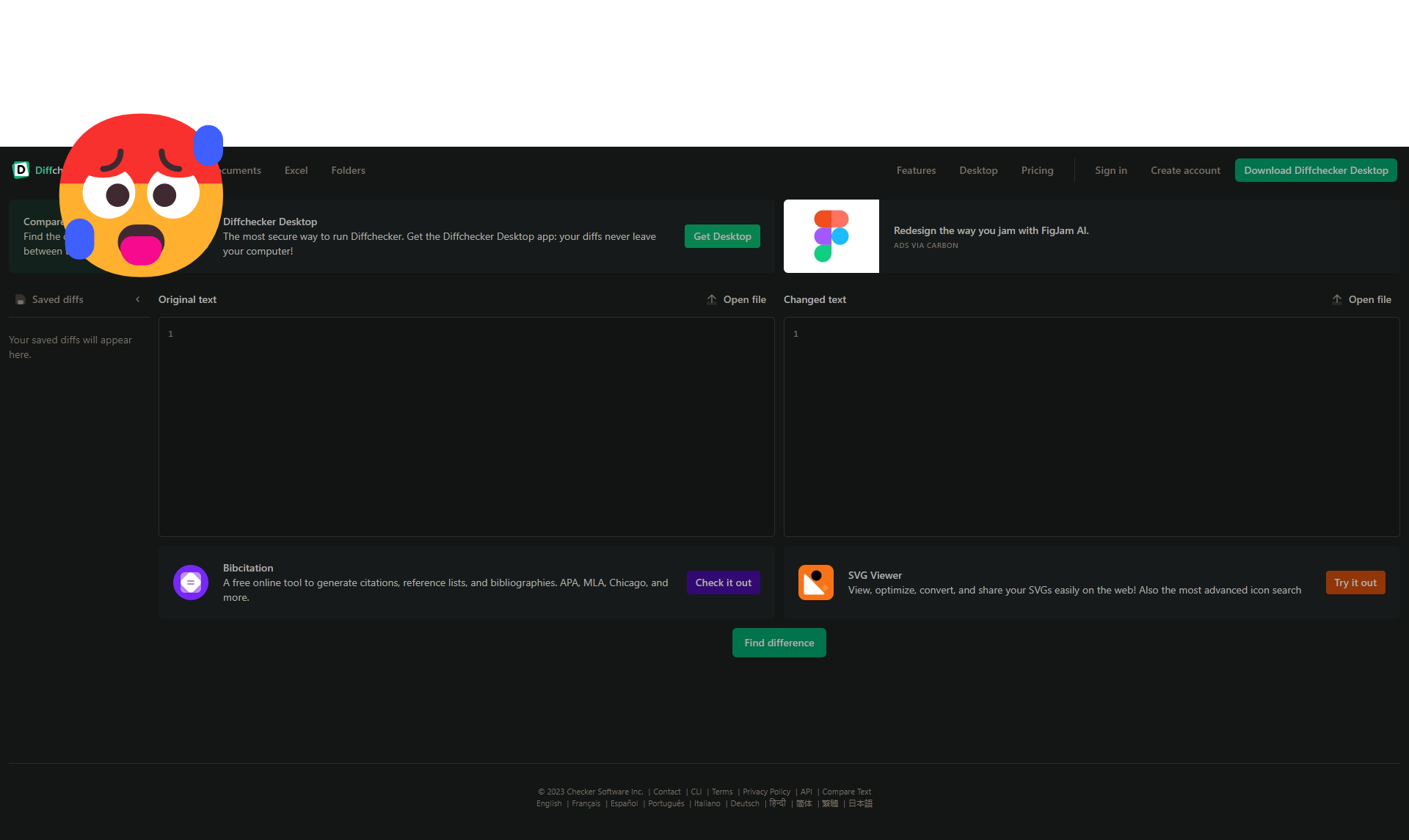Image resolution: width=1409 pixels, height=840 pixels.
Task: Switch language to English
Action: pos(549,803)
